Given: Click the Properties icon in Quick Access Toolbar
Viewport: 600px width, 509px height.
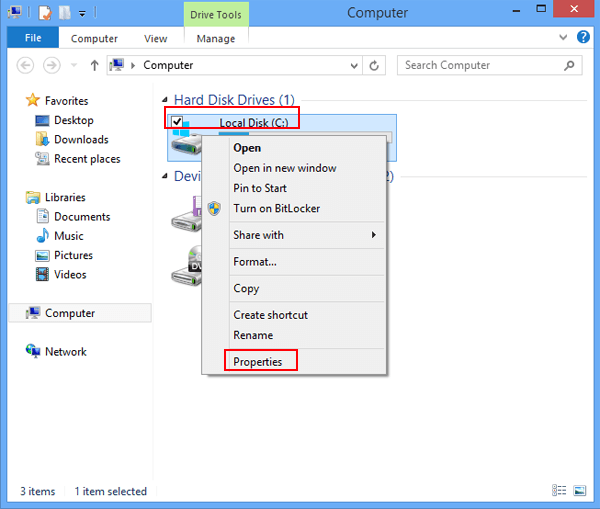Looking at the screenshot, I should pyautogui.click(x=45, y=13).
